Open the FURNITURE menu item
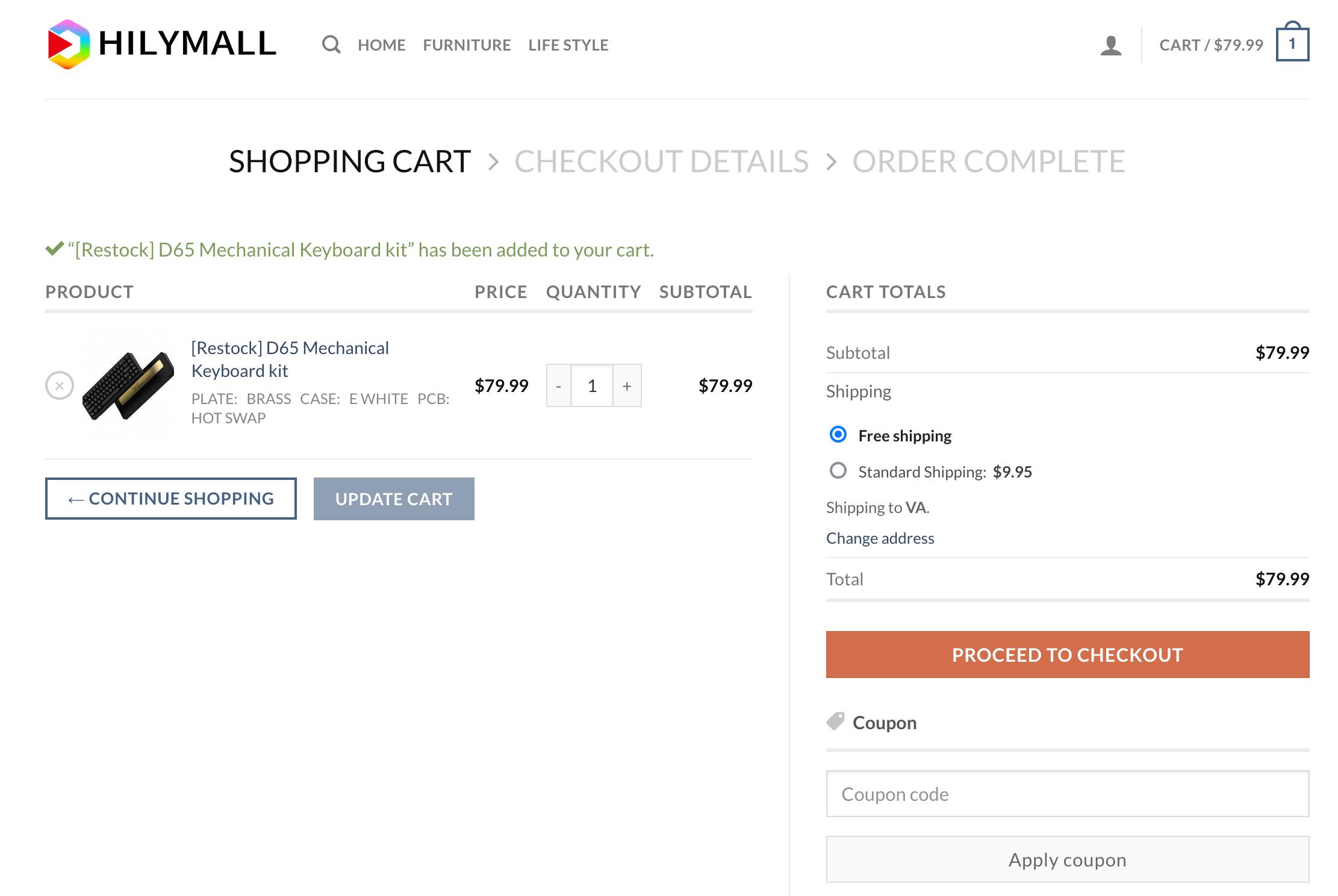The width and height of the screenshot is (1338, 896). coord(467,45)
